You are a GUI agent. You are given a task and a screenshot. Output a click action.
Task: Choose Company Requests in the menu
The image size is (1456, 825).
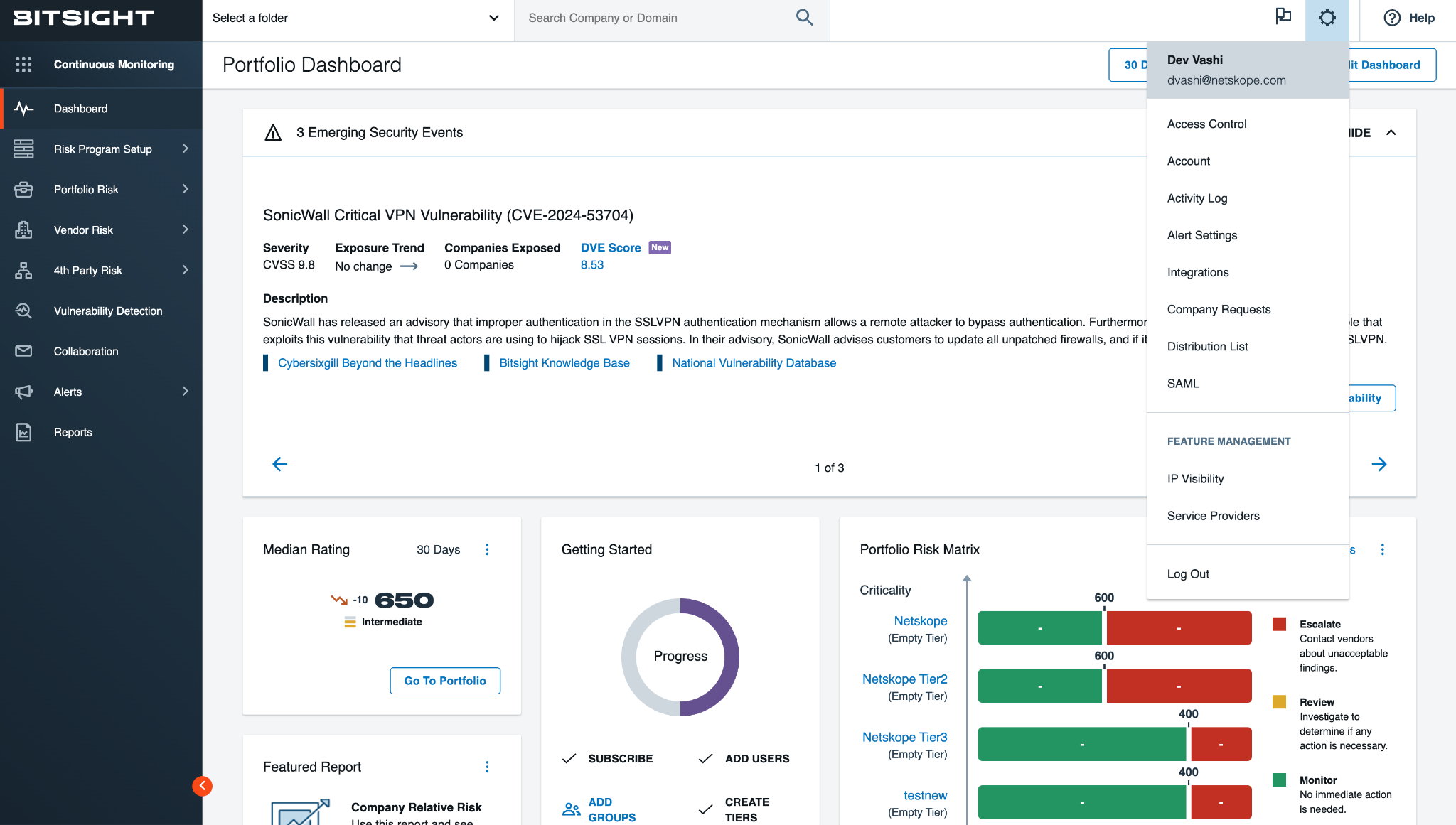1248,308
